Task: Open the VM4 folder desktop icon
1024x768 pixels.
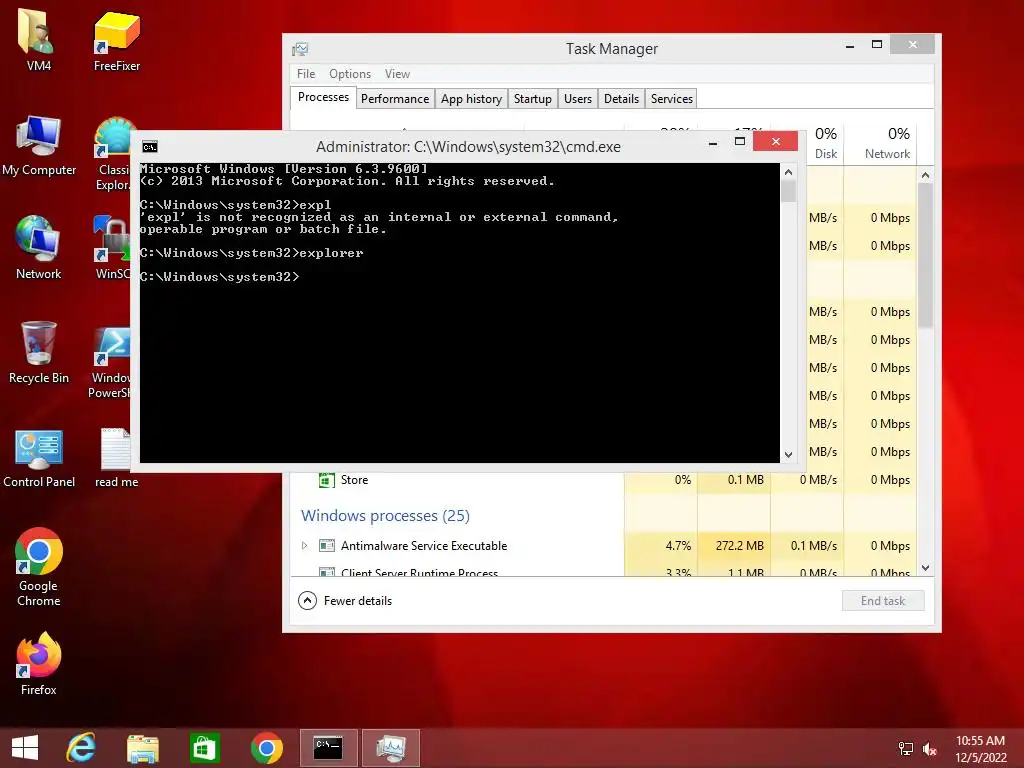Action: (x=39, y=40)
